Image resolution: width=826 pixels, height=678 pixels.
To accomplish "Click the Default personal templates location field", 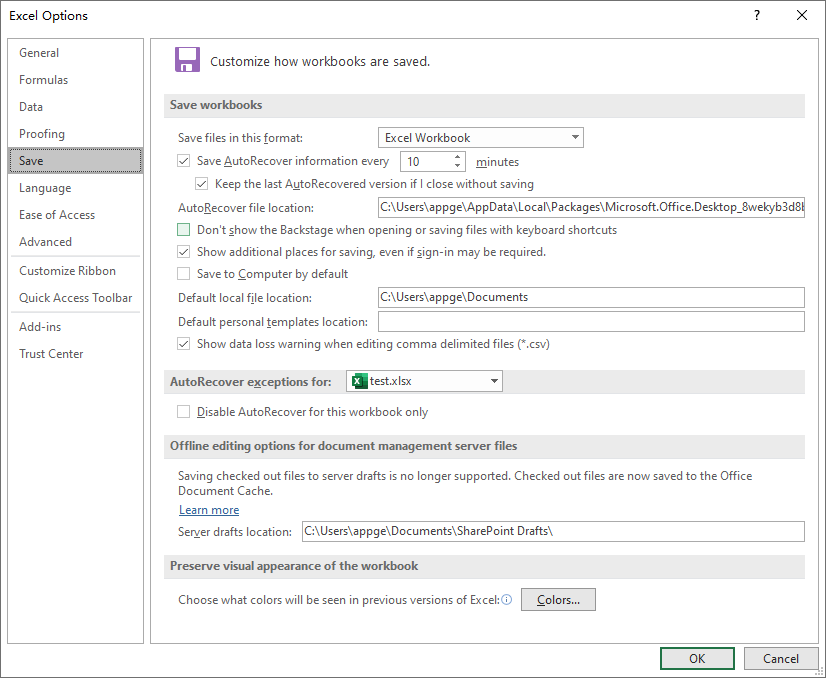I will coord(590,321).
